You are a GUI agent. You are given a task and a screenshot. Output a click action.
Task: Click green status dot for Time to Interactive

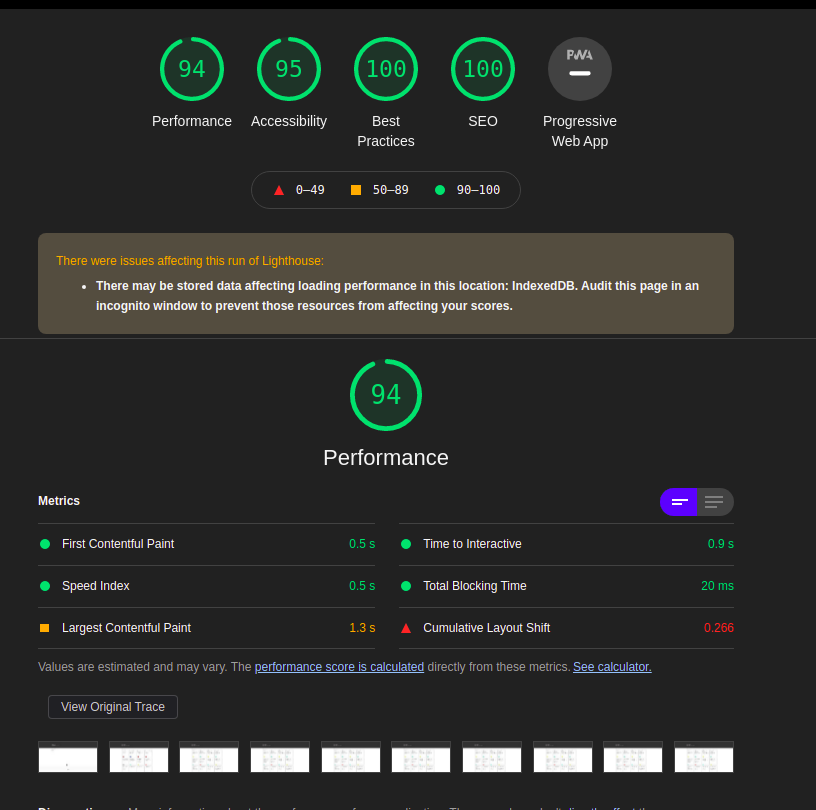coord(406,544)
